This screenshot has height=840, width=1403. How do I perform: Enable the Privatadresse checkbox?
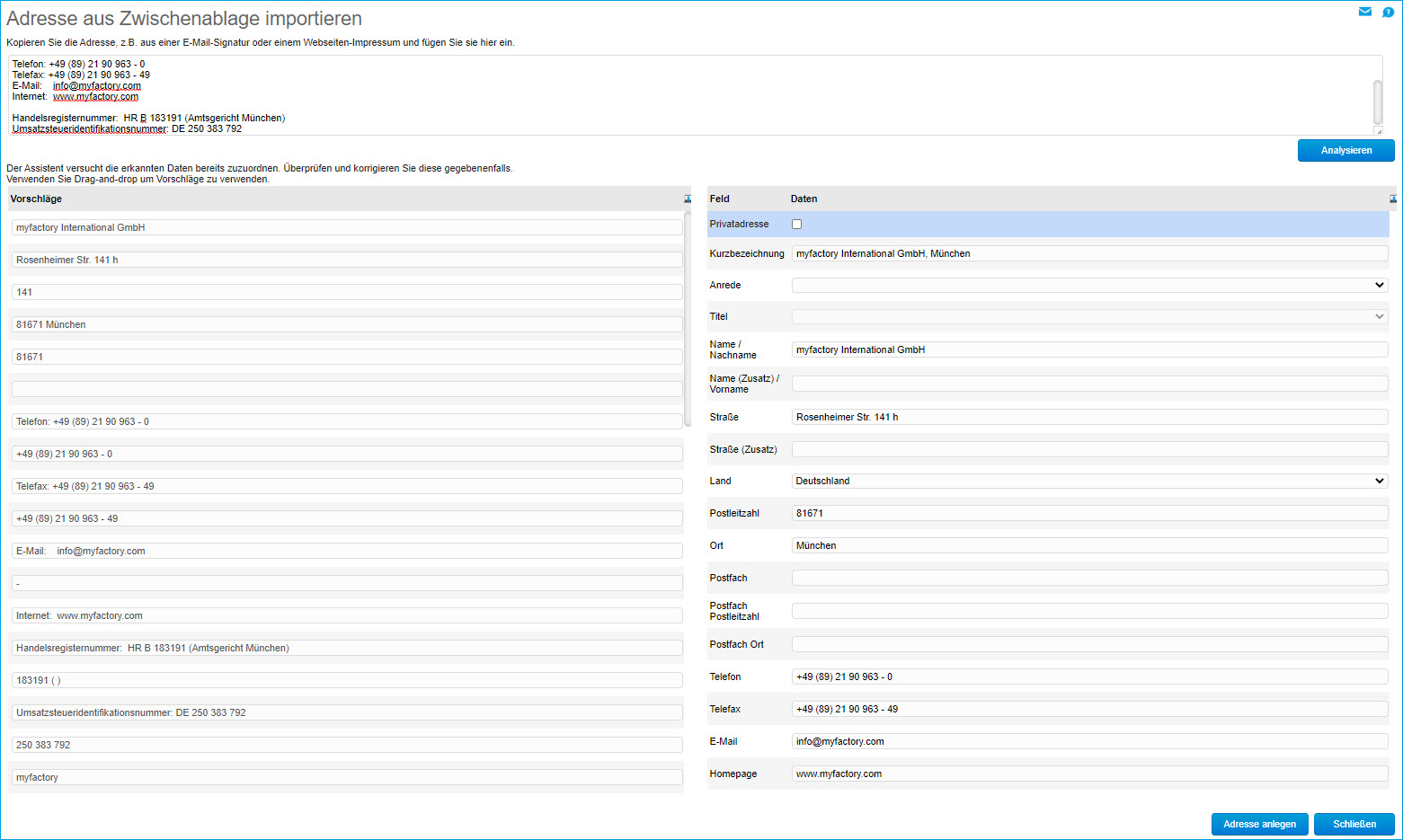[796, 225]
